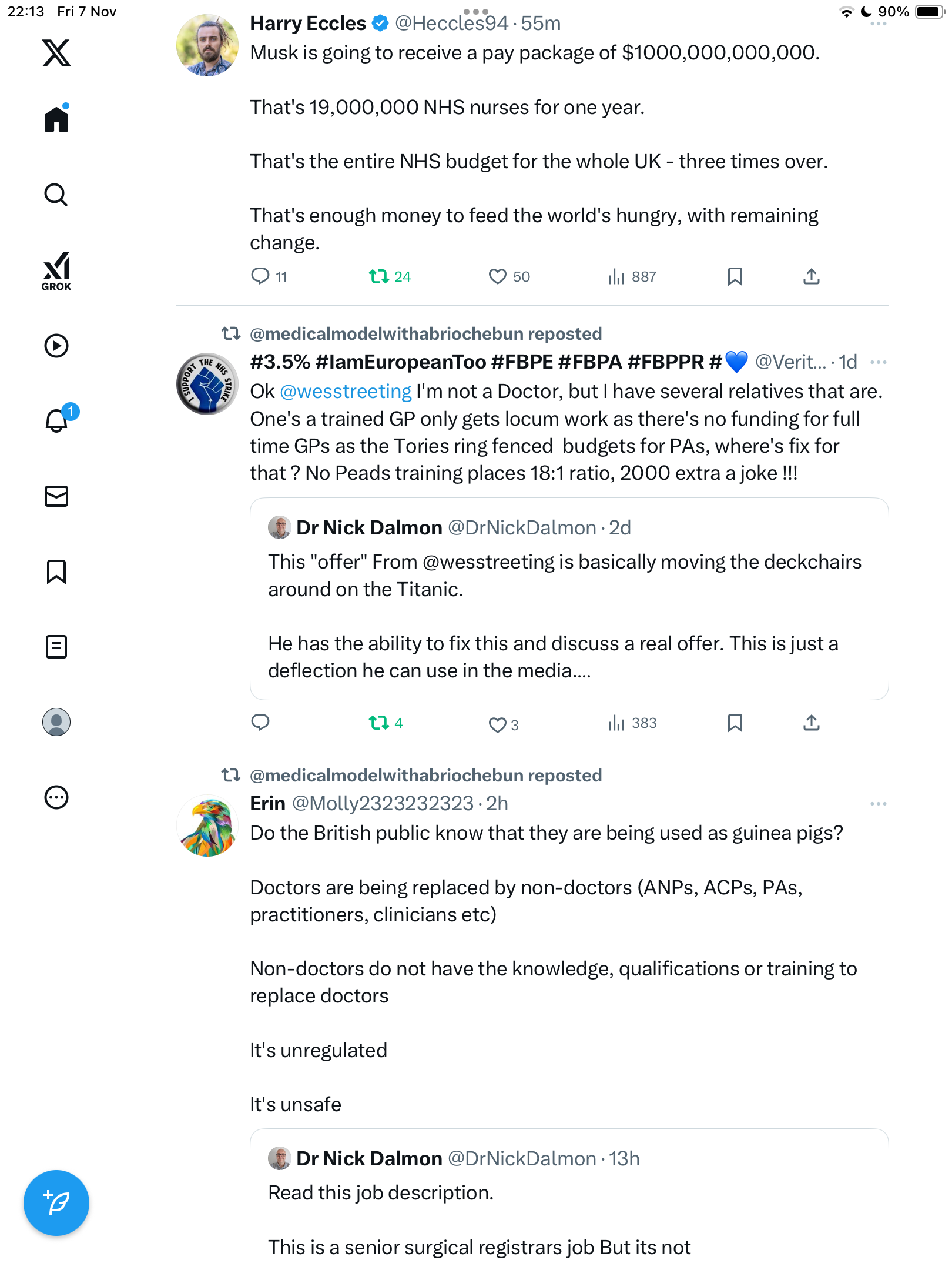The width and height of the screenshot is (952, 1270).
Task: Open Grok from the sidebar
Action: click(56, 271)
